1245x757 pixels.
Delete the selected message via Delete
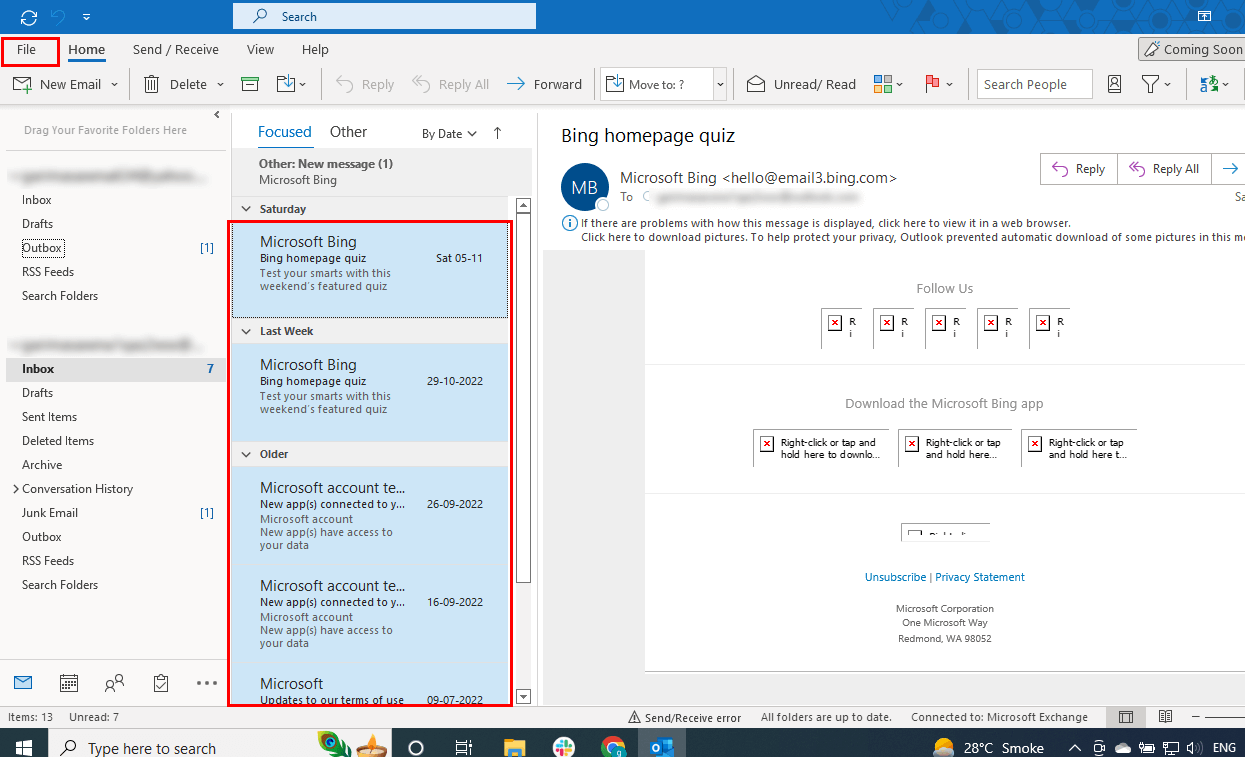(x=176, y=84)
